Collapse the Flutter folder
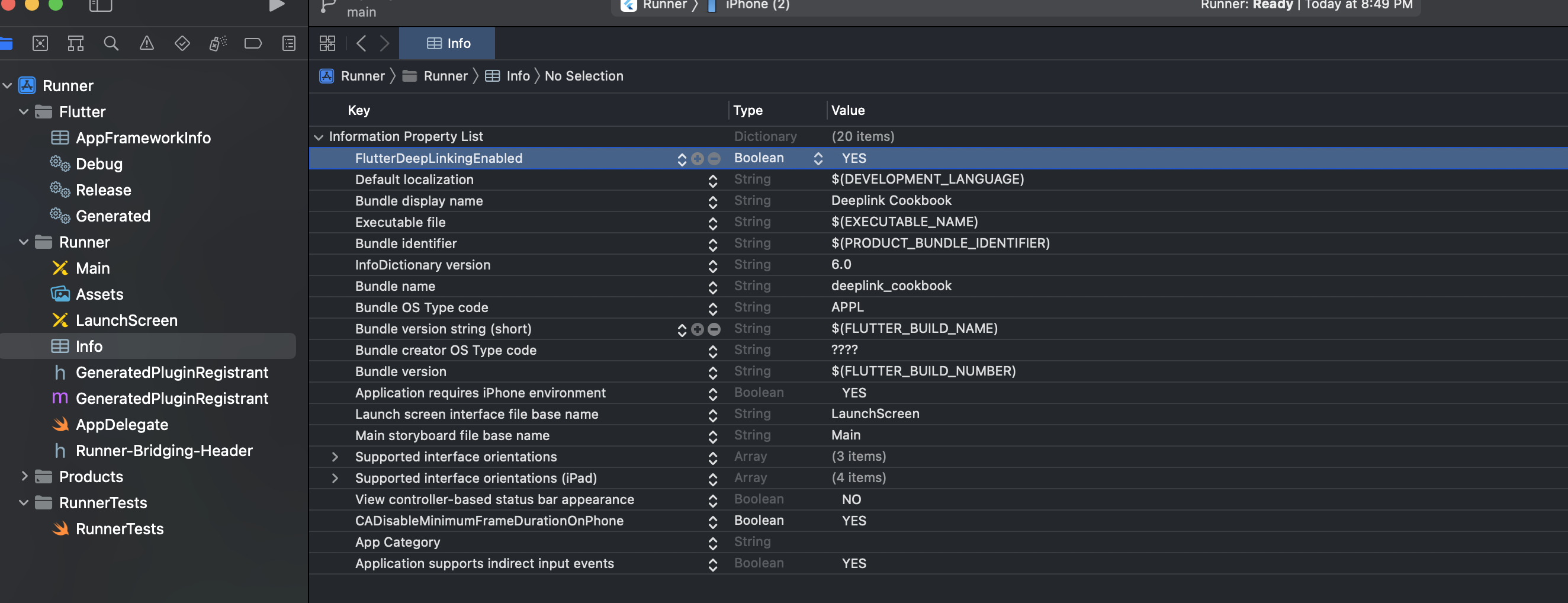This screenshot has width=1568, height=603. tap(24, 112)
